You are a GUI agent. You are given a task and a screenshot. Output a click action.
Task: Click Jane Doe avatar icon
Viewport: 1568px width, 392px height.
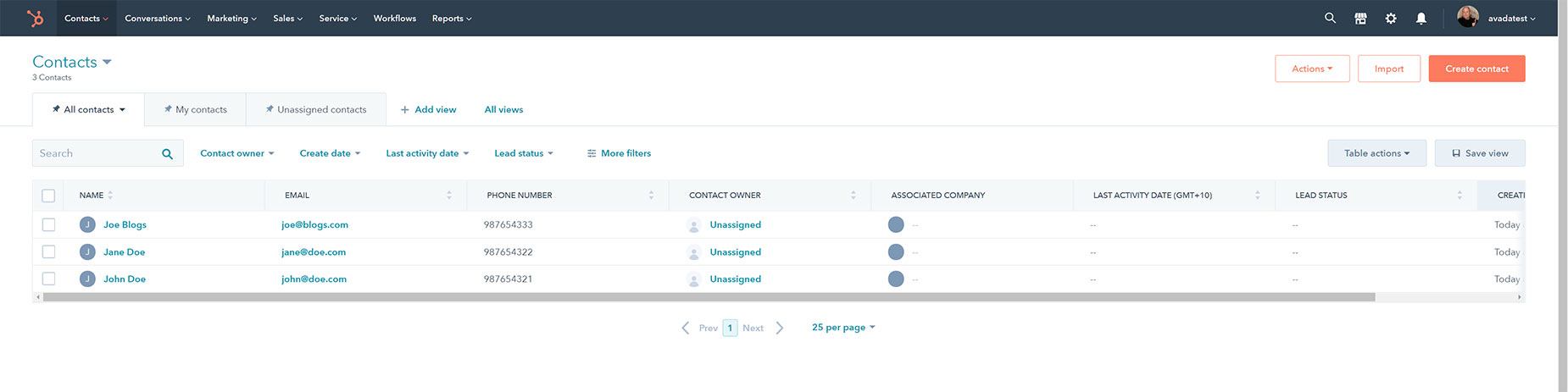pyautogui.click(x=87, y=251)
